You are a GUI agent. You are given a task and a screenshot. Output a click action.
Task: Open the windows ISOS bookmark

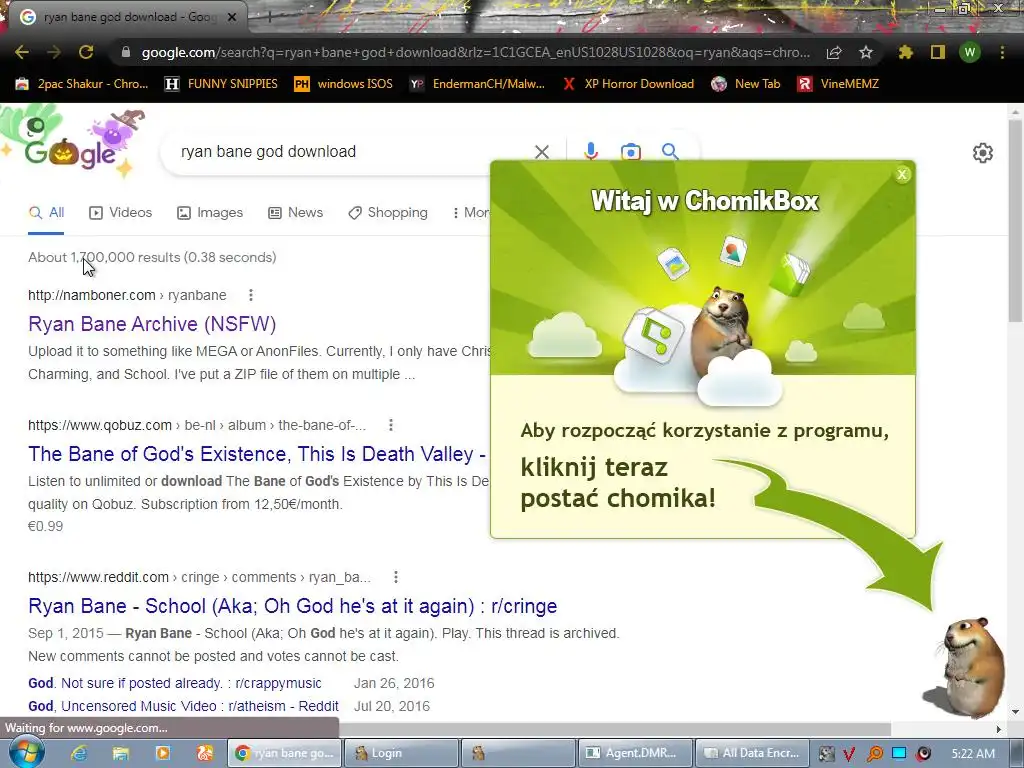click(344, 84)
